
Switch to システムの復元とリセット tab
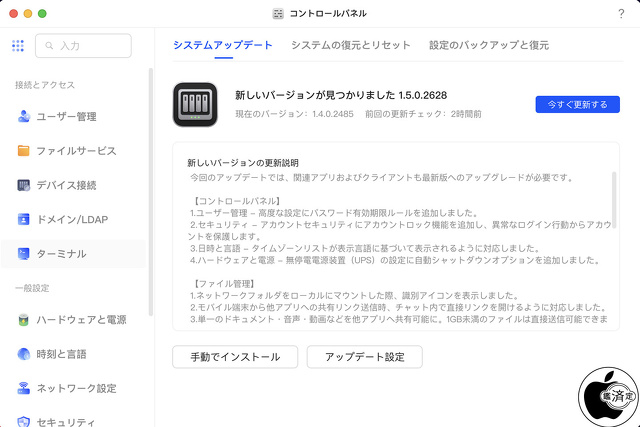[x=351, y=45]
